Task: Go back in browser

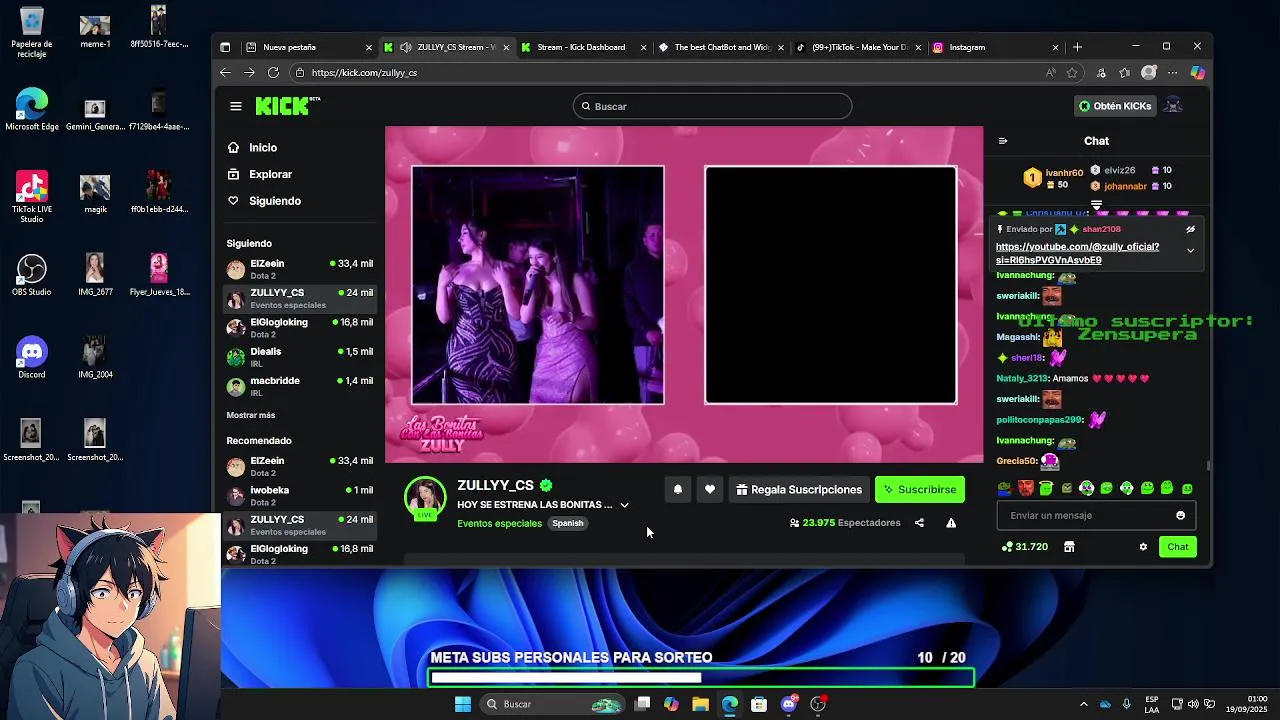Action: (225, 73)
